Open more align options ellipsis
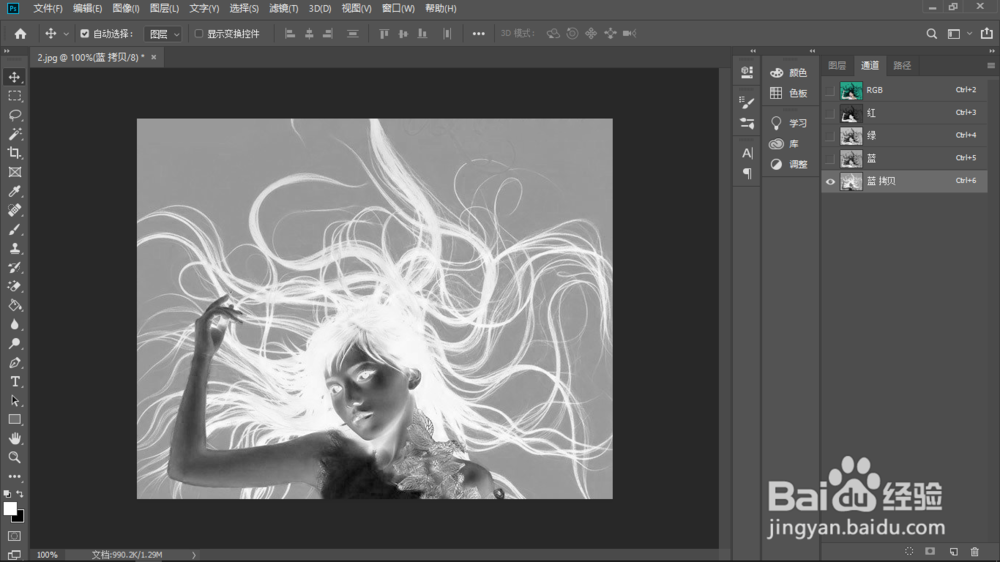Viewport: 1000px width, 562px height. tap(478, 34)
